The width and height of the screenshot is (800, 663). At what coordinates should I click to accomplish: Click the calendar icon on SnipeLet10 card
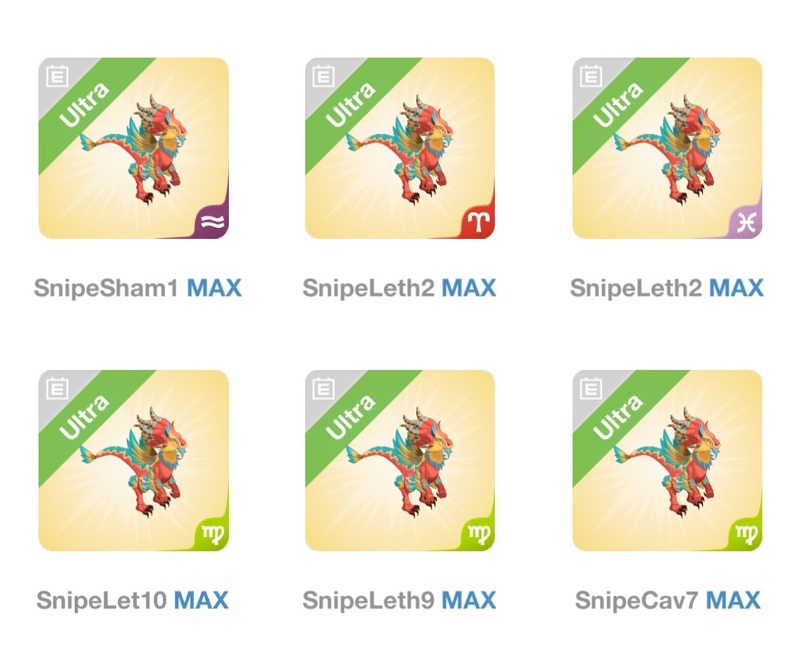tap(57, 389)
